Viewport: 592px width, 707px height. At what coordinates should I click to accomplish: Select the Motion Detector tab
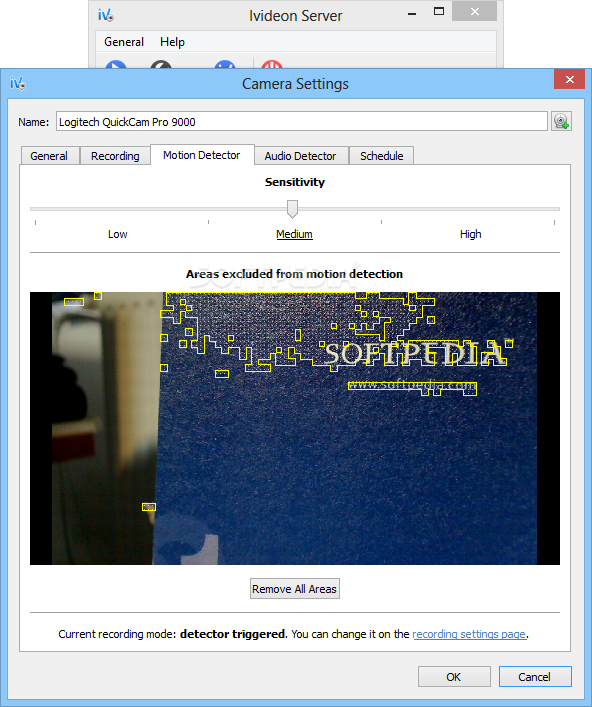click(x=202, y=155)
